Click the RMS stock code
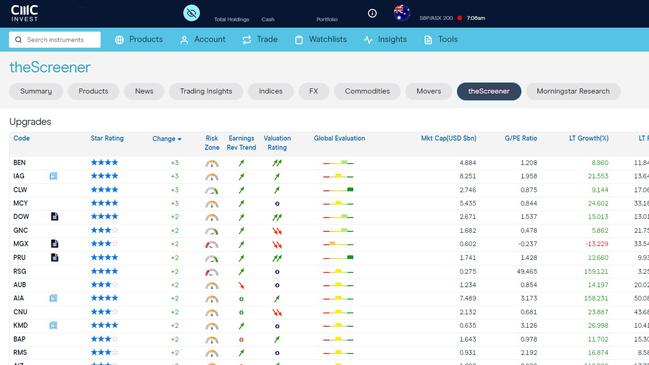649x365 pixels. (20, 353)
